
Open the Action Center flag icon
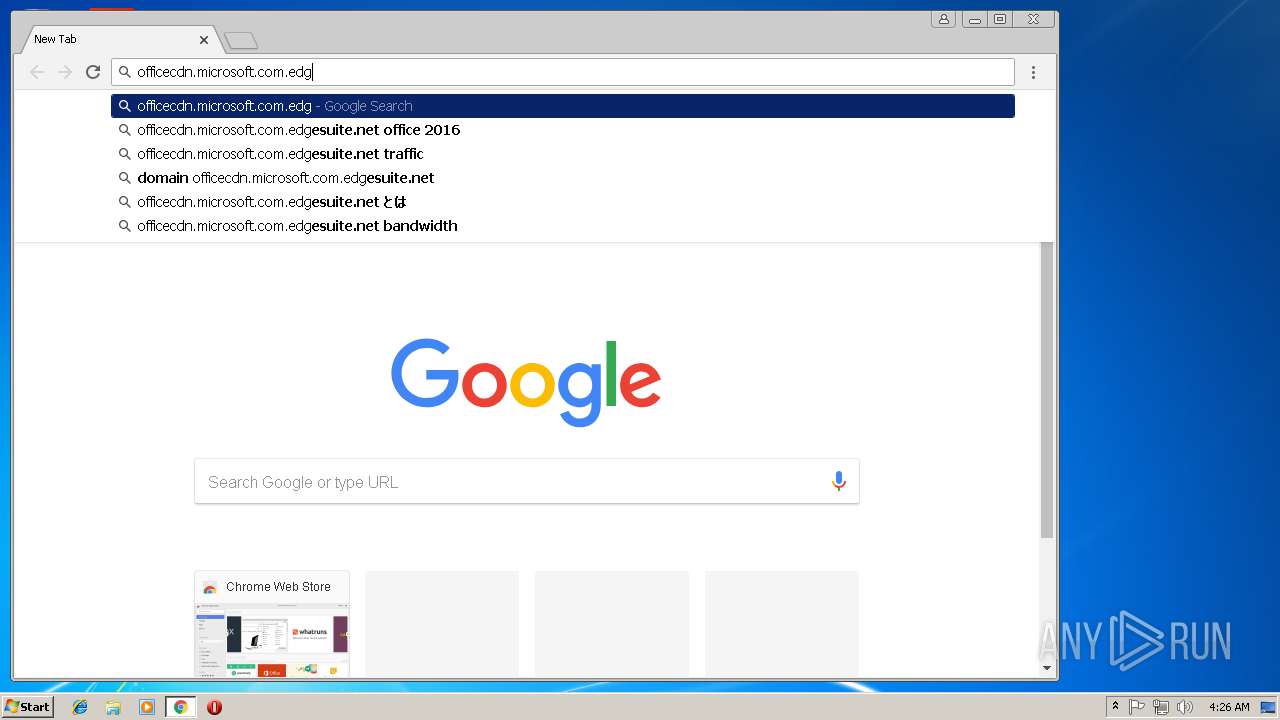pos(1137,707)
